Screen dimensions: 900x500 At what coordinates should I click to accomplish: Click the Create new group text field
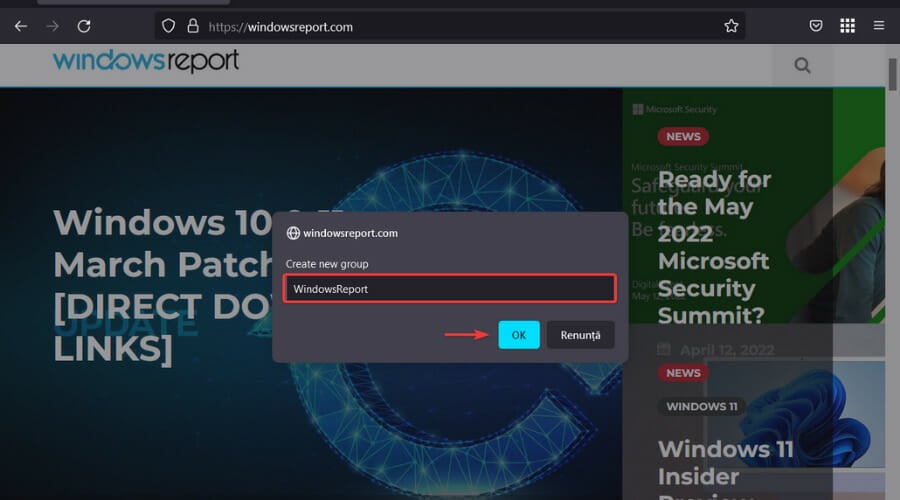(x=449, y=289)
